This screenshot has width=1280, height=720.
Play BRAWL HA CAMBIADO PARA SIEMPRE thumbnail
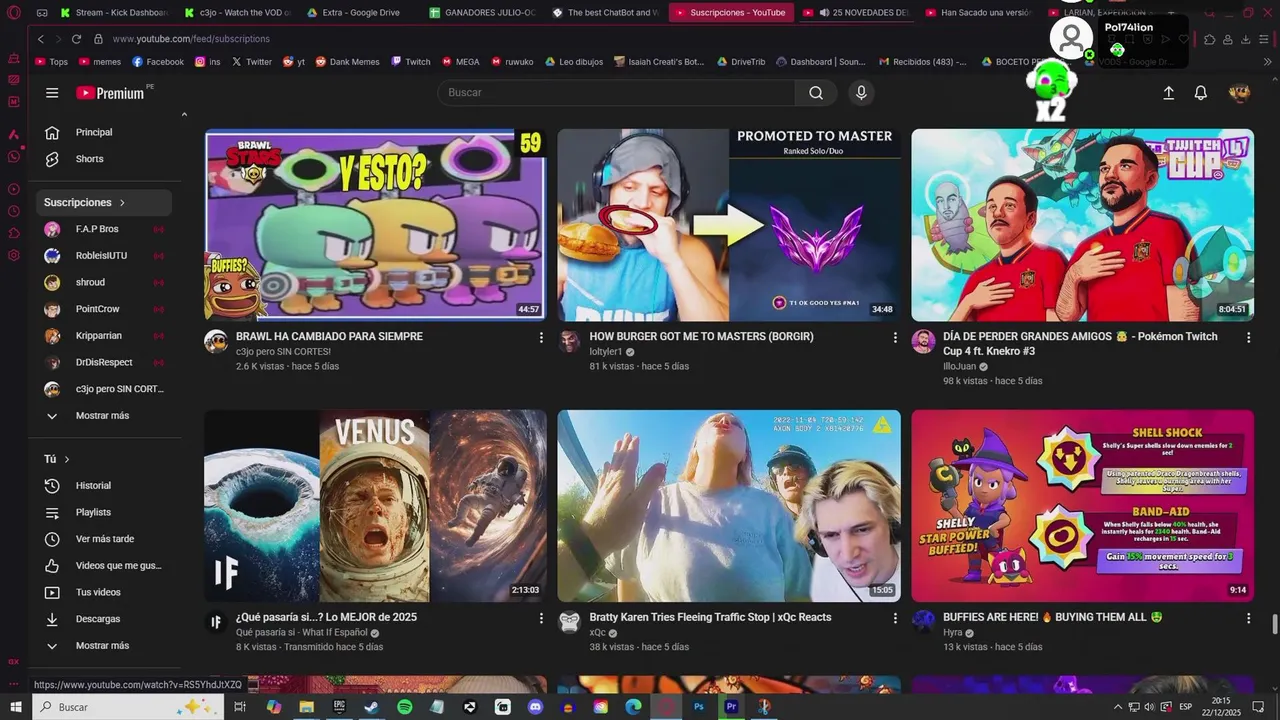(375, 225)
